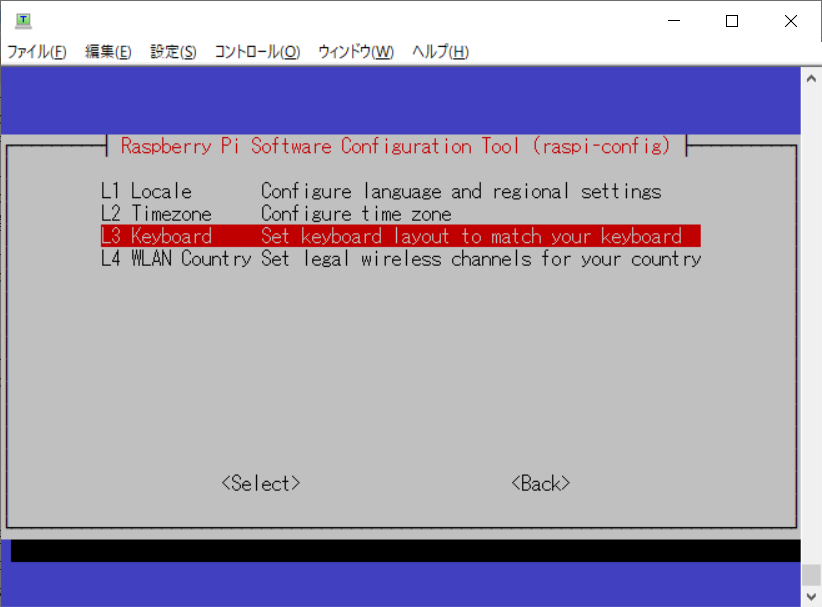Click the <Select> button
Viewport: 822px width, 607px height.
pyautogui.click(x=261, y=483)
